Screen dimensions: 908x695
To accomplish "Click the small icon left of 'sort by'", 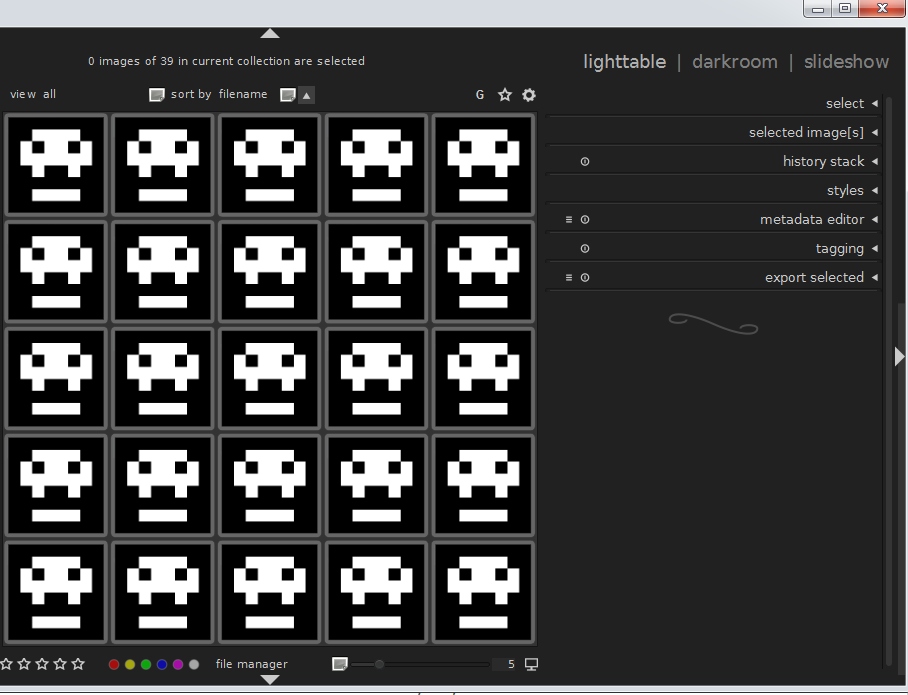I will coord(157,95).
